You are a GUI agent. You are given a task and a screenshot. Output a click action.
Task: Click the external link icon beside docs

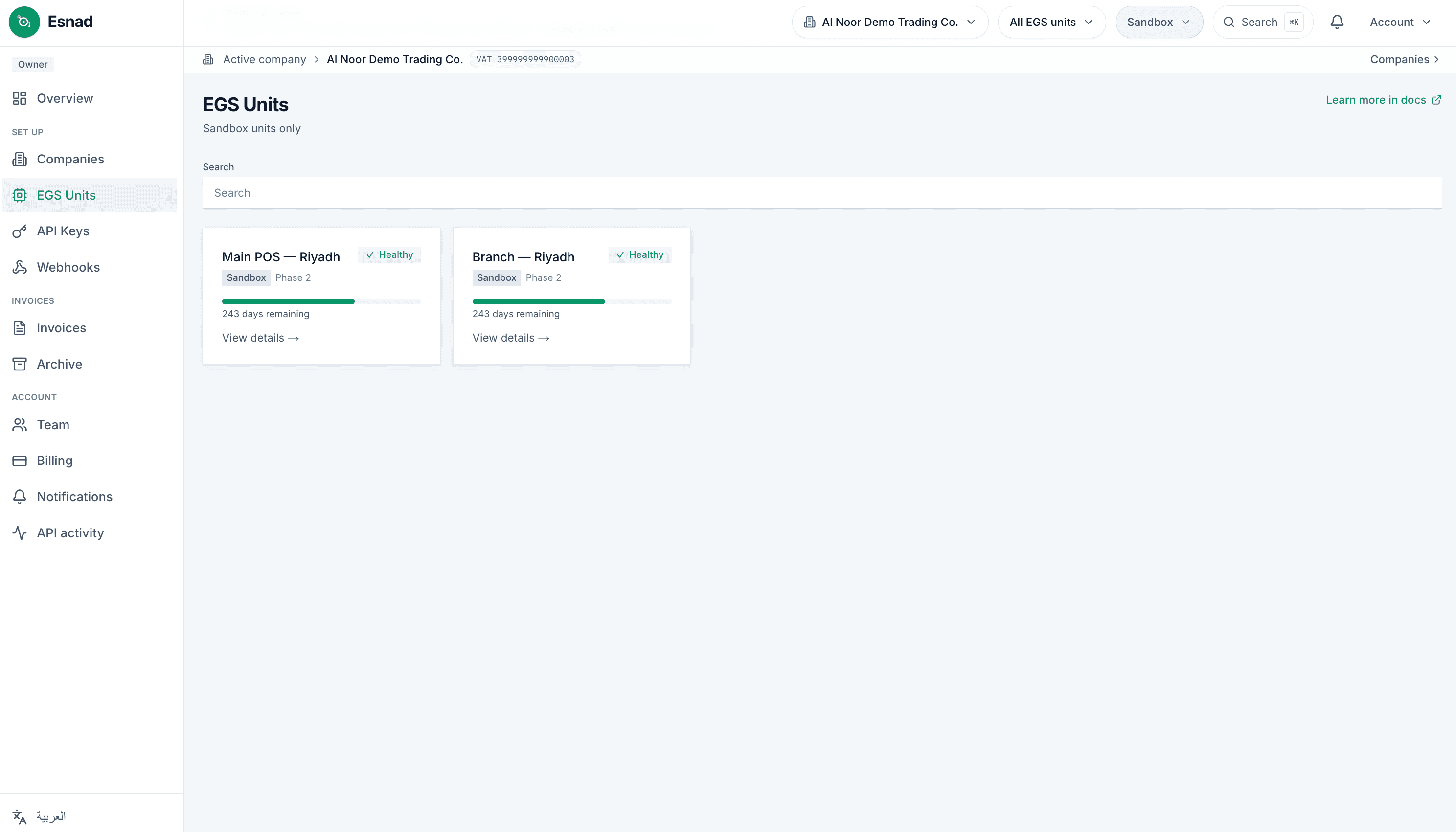[x=1436, y=100]
